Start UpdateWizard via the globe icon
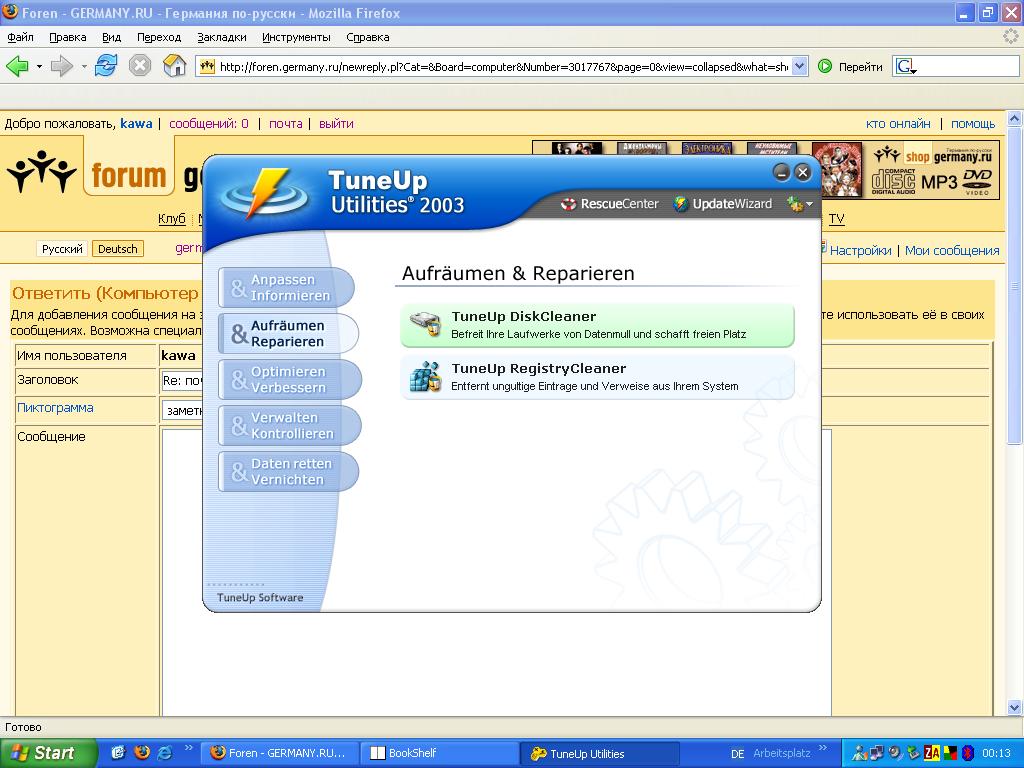Viewport: 1024px width, 768px height. (x=680, y=204)
